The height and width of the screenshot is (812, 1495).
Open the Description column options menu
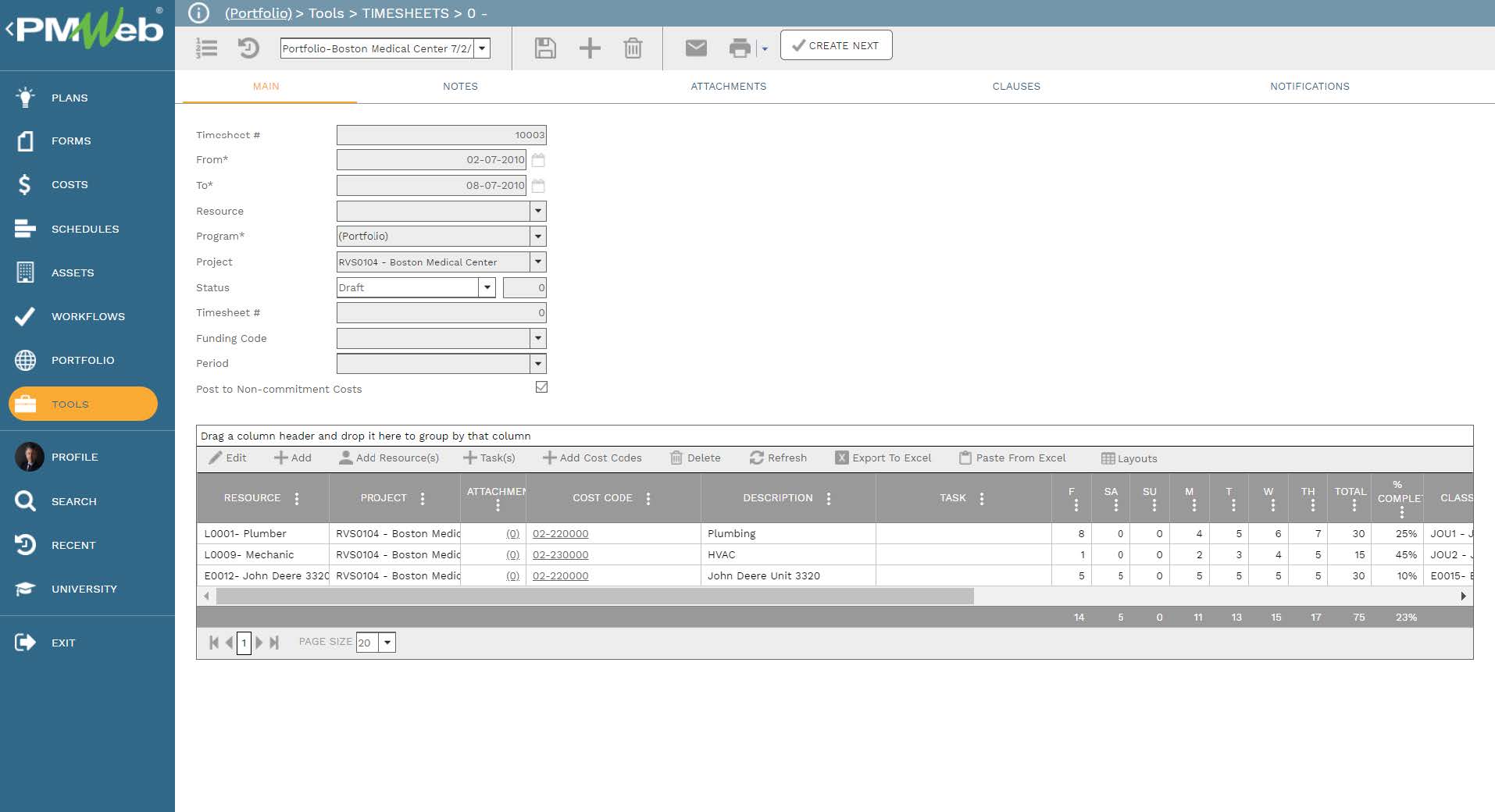click(x=829, y=498)
